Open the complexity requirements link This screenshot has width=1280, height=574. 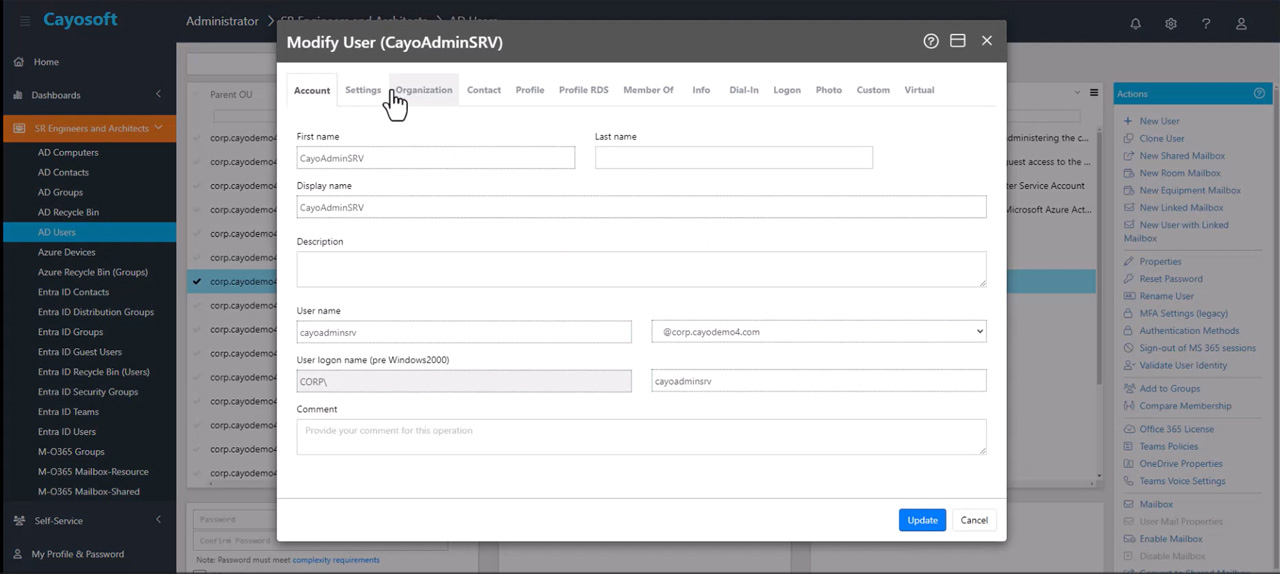(336, 560)
